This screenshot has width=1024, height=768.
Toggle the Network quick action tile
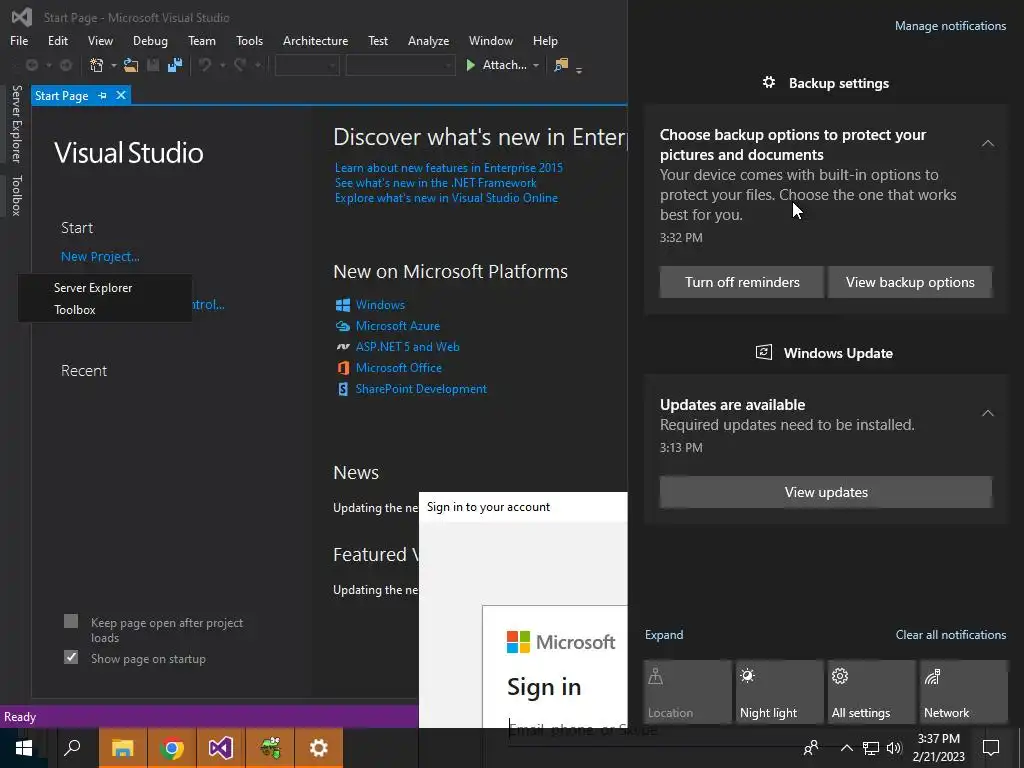tap(964, 692)
